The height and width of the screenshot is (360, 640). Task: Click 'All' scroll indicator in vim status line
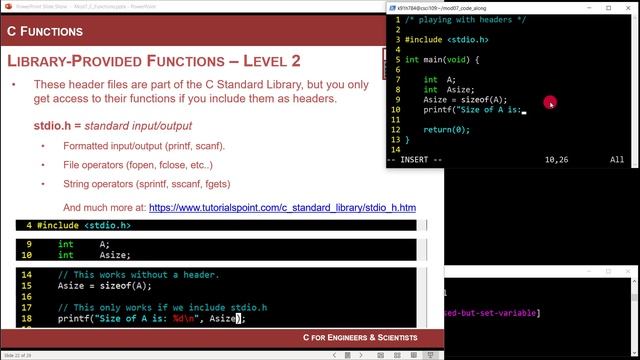point(617,160)
